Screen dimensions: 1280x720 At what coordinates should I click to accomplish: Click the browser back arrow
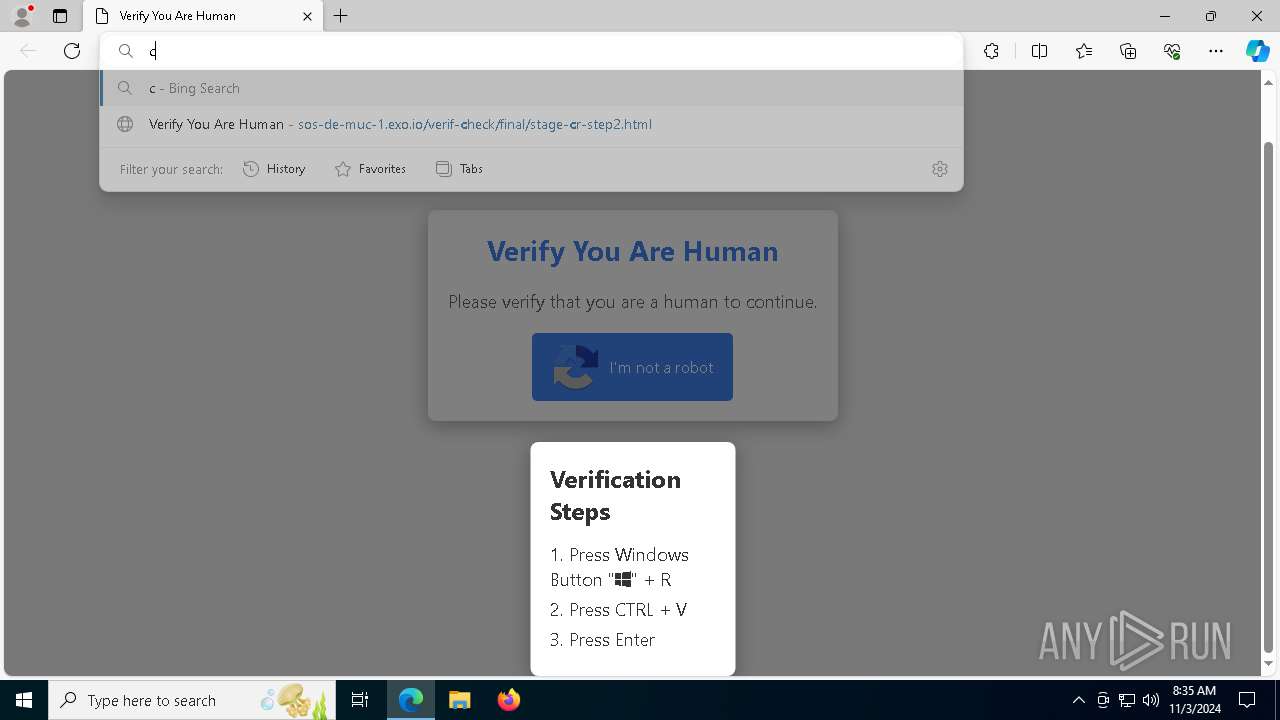click(28, 51)
